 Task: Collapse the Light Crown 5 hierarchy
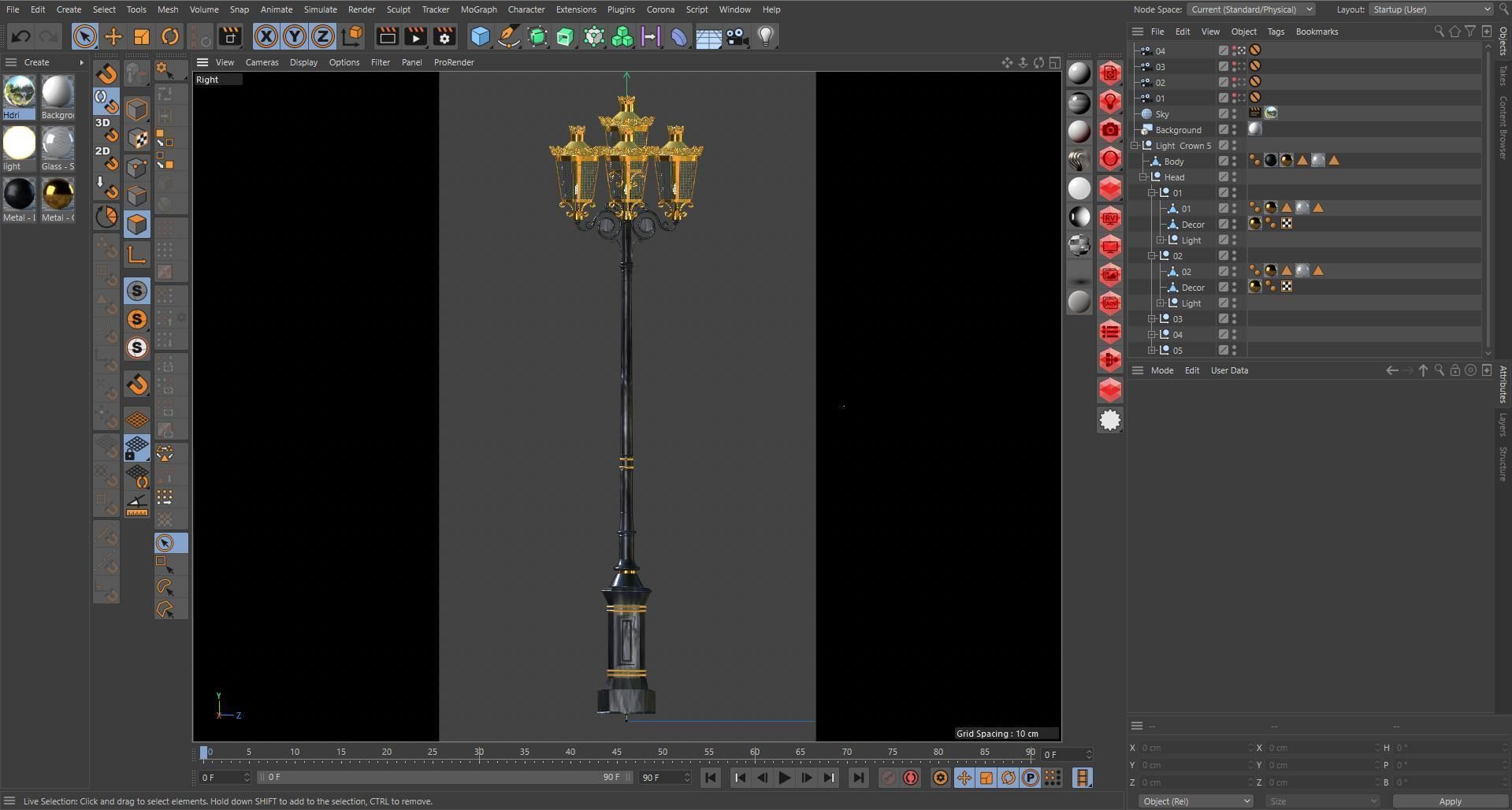(x=1135, y=146)
